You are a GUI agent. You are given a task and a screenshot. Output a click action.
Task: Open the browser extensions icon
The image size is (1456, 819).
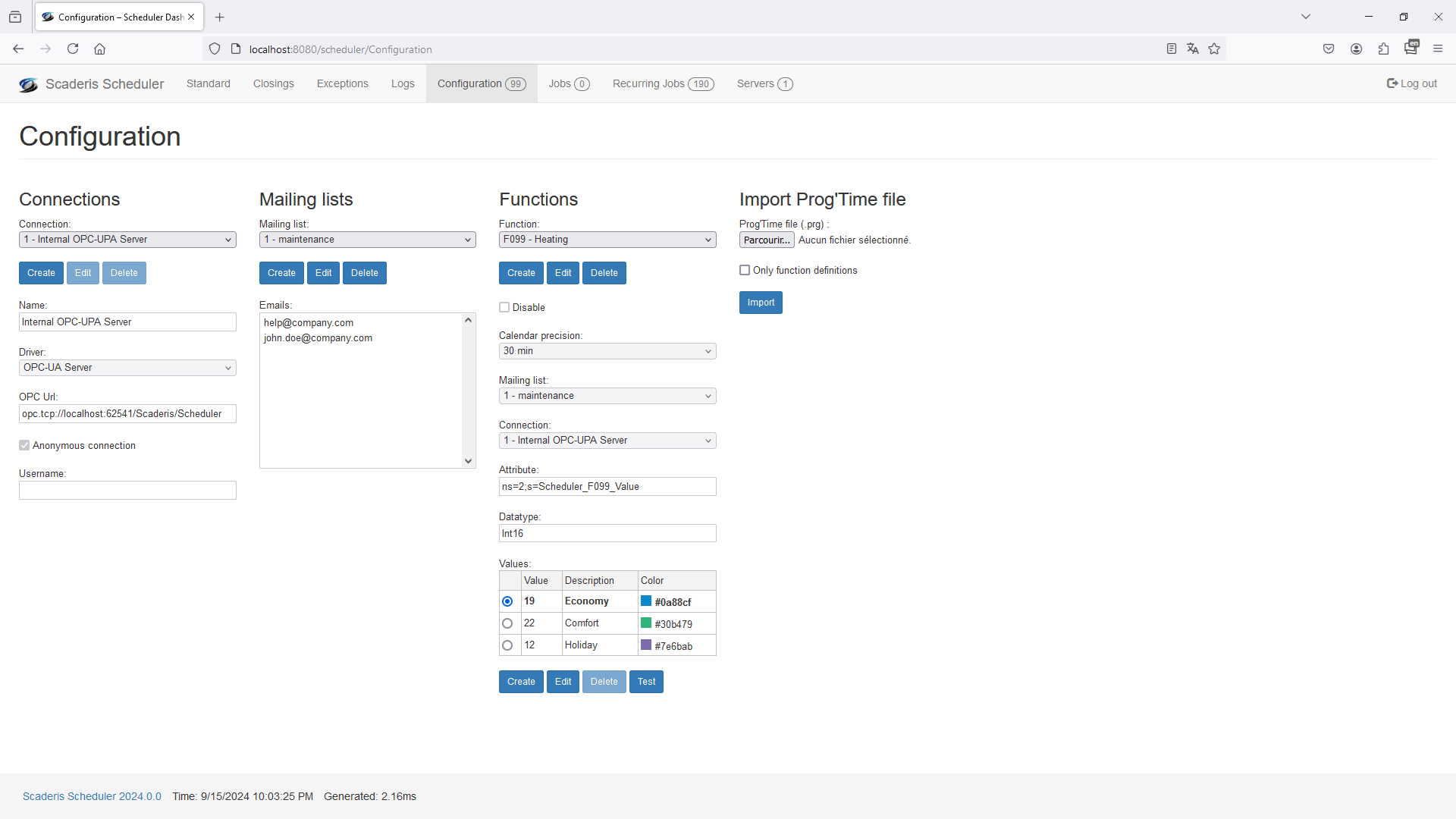(1383, 49)
